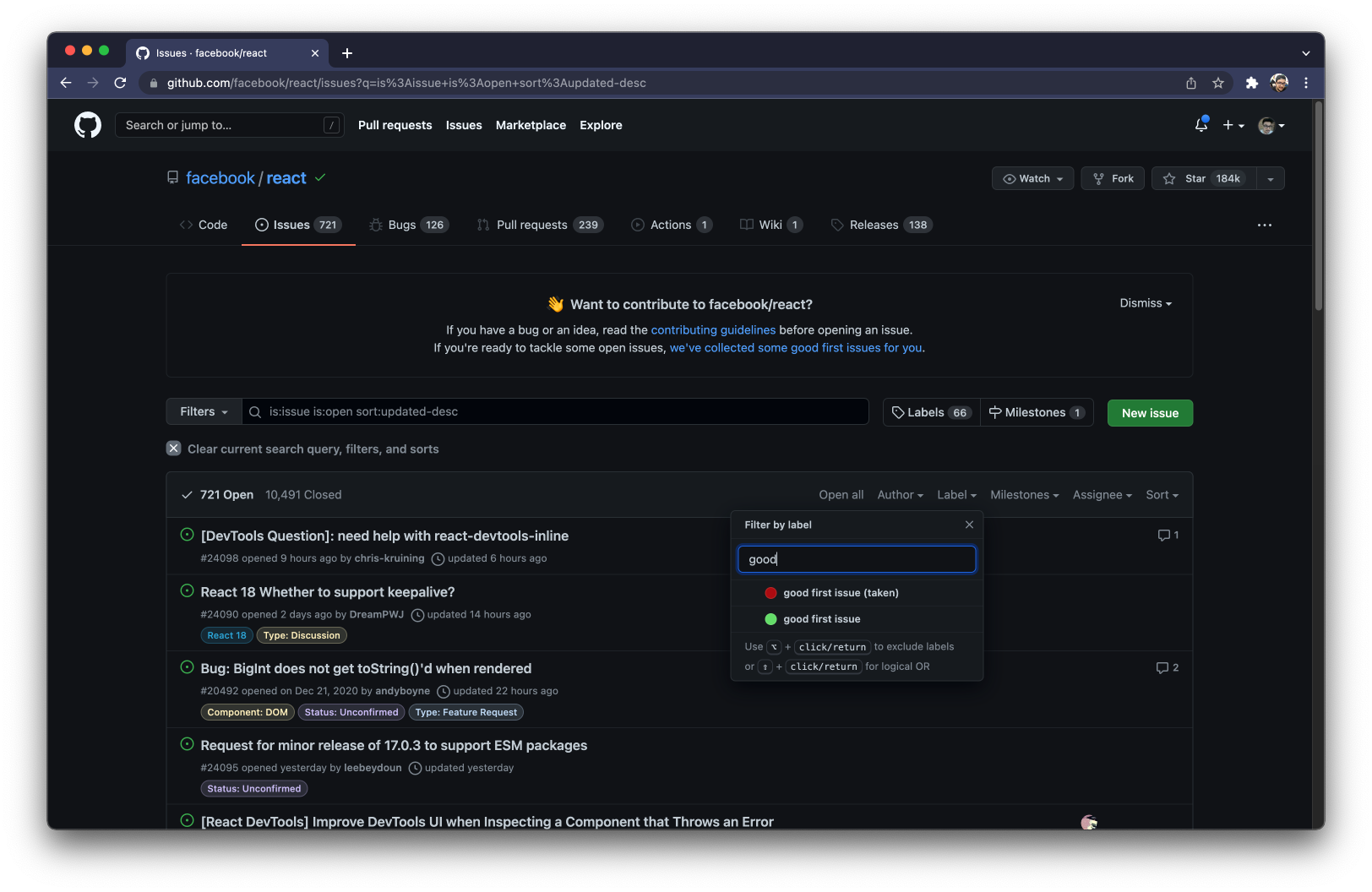The image size is (1372, 892).
Task: Click the clear search query X icon
Action: 173,449
